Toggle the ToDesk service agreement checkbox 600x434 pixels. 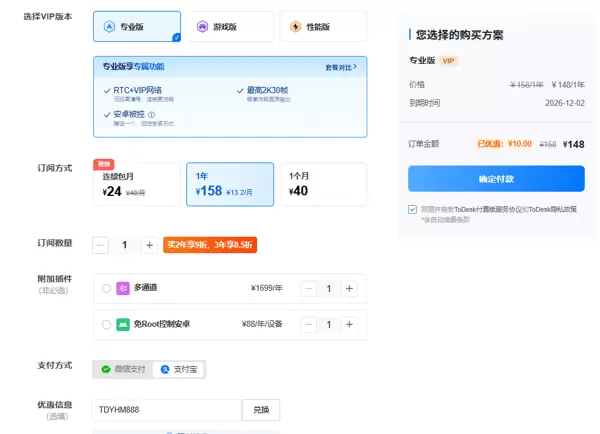(x=412, y=209)
